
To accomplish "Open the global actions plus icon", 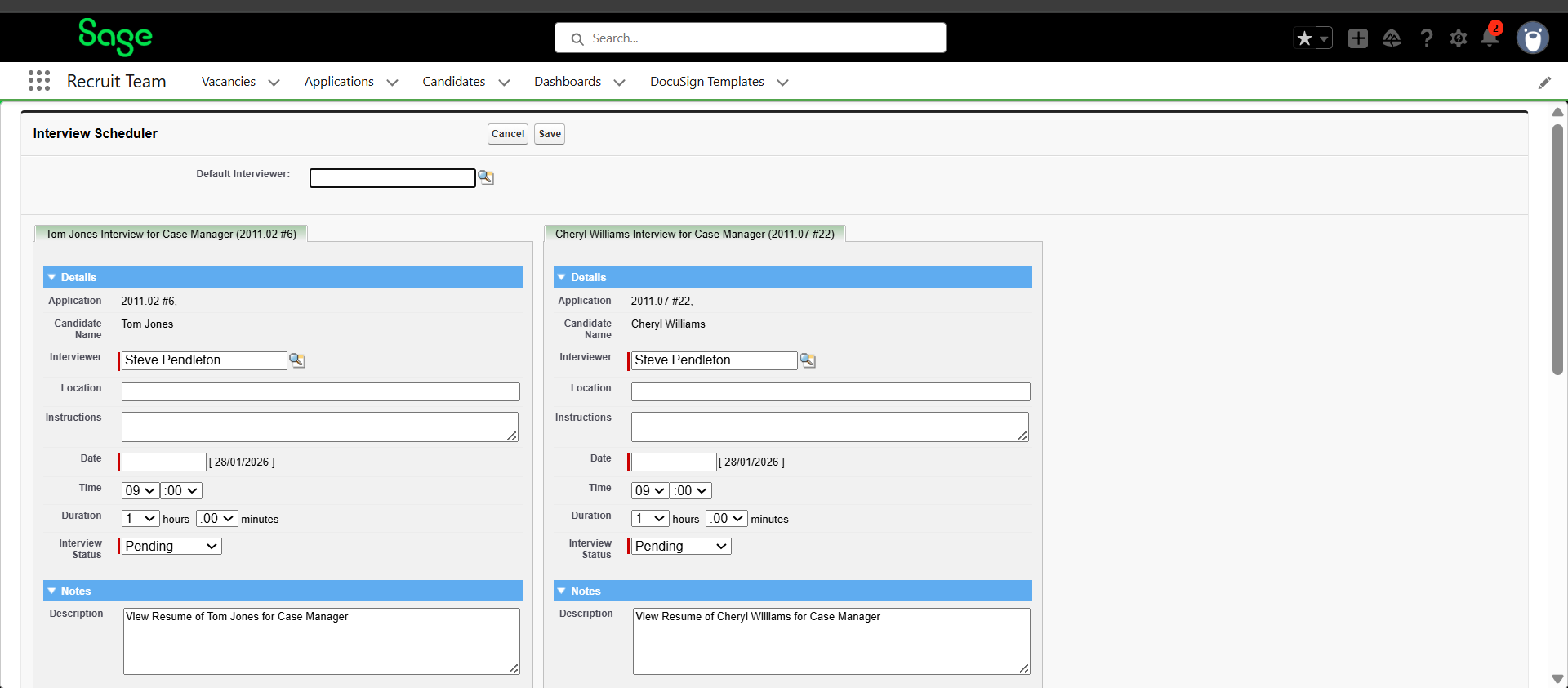I will click(1357, 38).
